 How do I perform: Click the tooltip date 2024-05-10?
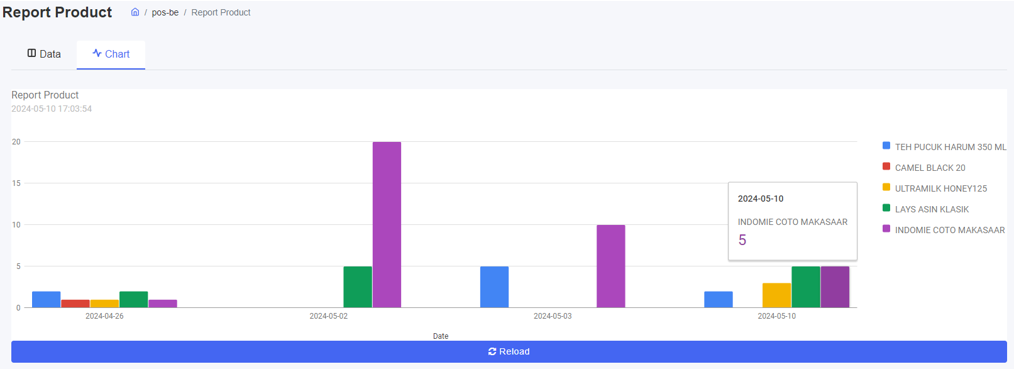click(x=761, y=199)
